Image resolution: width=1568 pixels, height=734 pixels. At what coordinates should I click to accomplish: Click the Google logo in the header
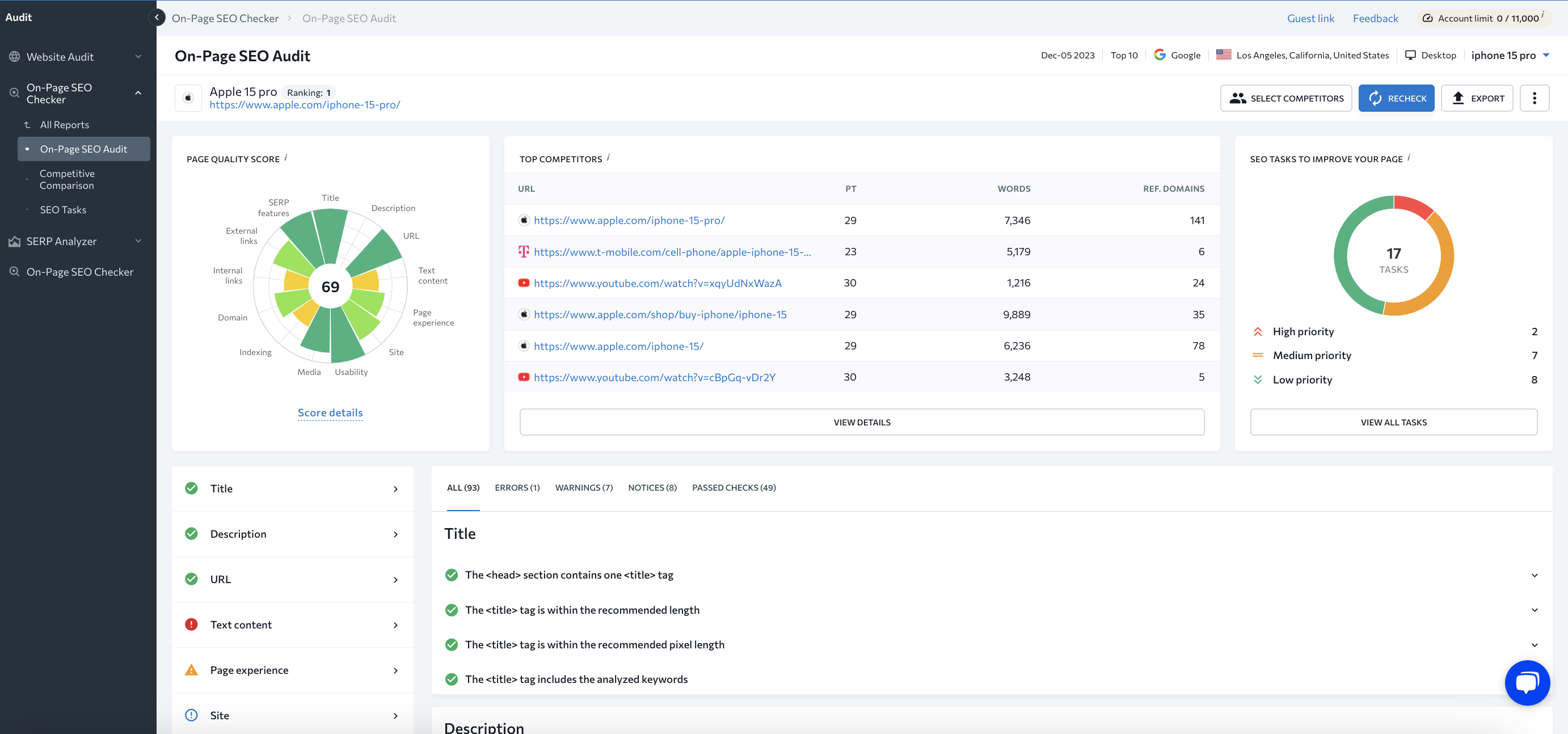point(1160,55)
